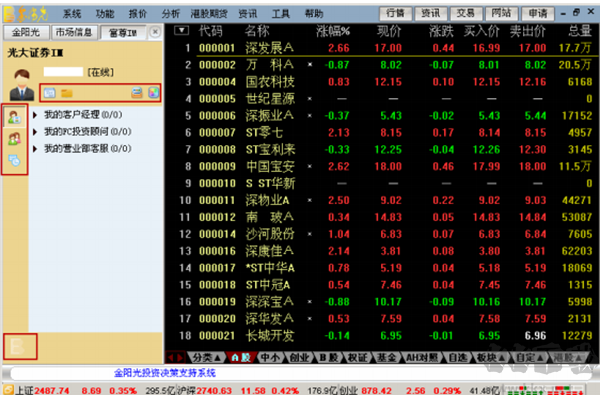
Task: Select the 沙河股份 stock row
Action: coord(383,234)
